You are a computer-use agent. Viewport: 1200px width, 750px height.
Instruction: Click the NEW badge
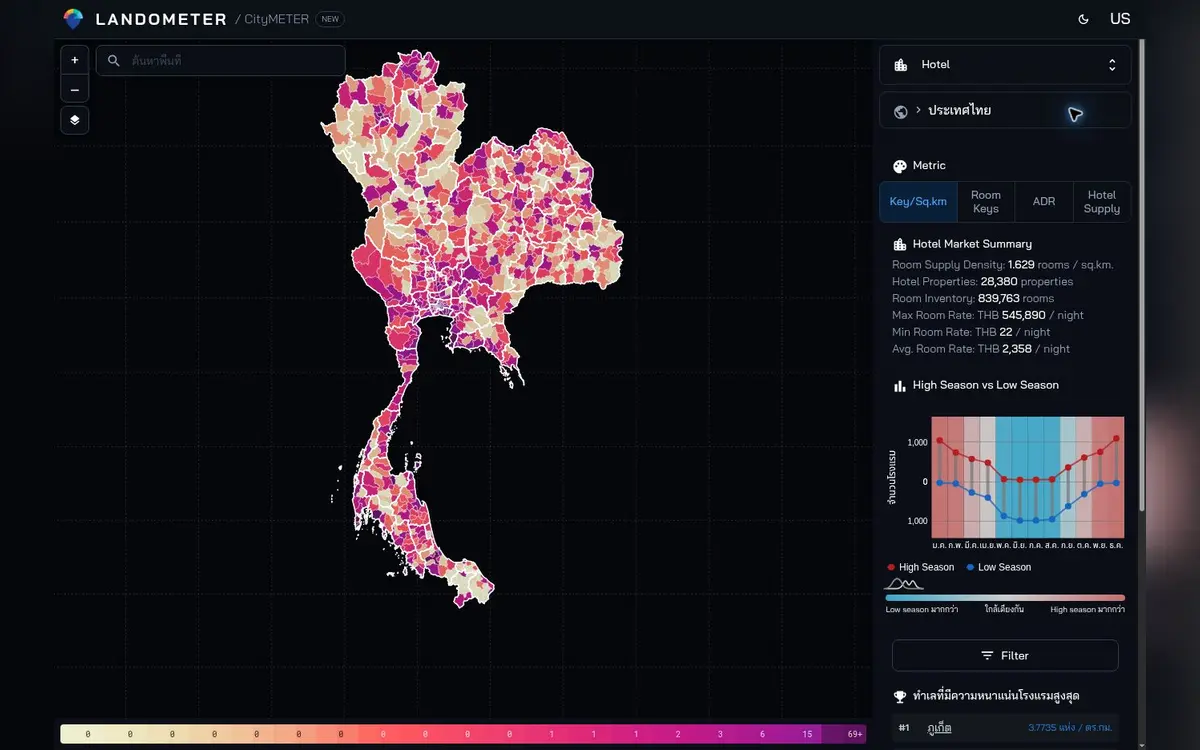click(330, 19)
